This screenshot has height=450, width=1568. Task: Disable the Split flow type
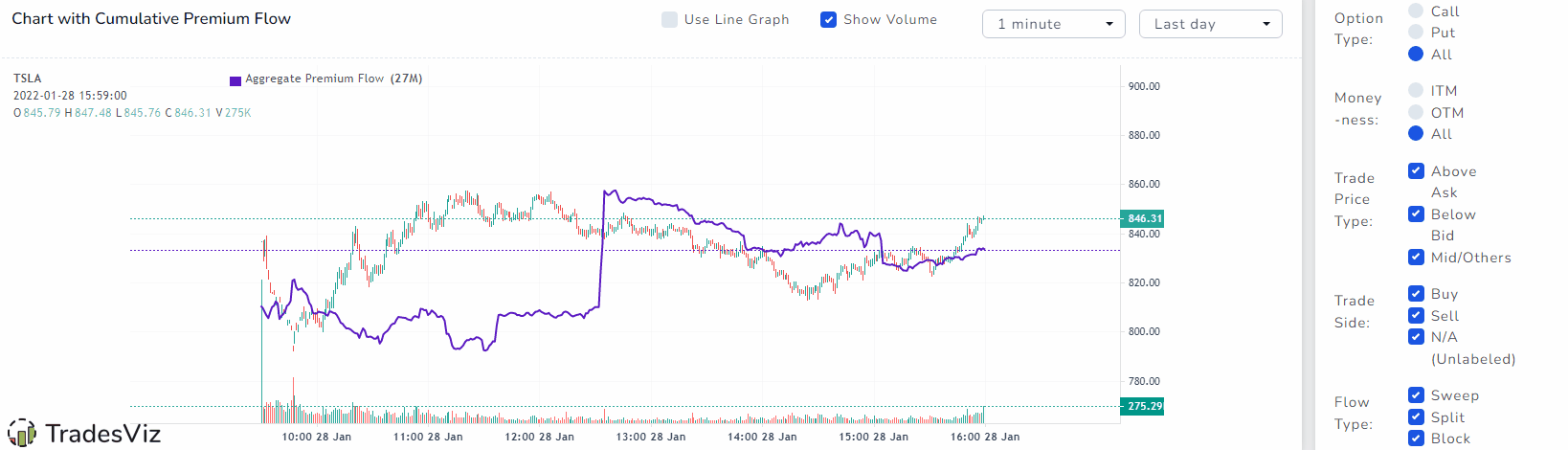click(1417, 416)
